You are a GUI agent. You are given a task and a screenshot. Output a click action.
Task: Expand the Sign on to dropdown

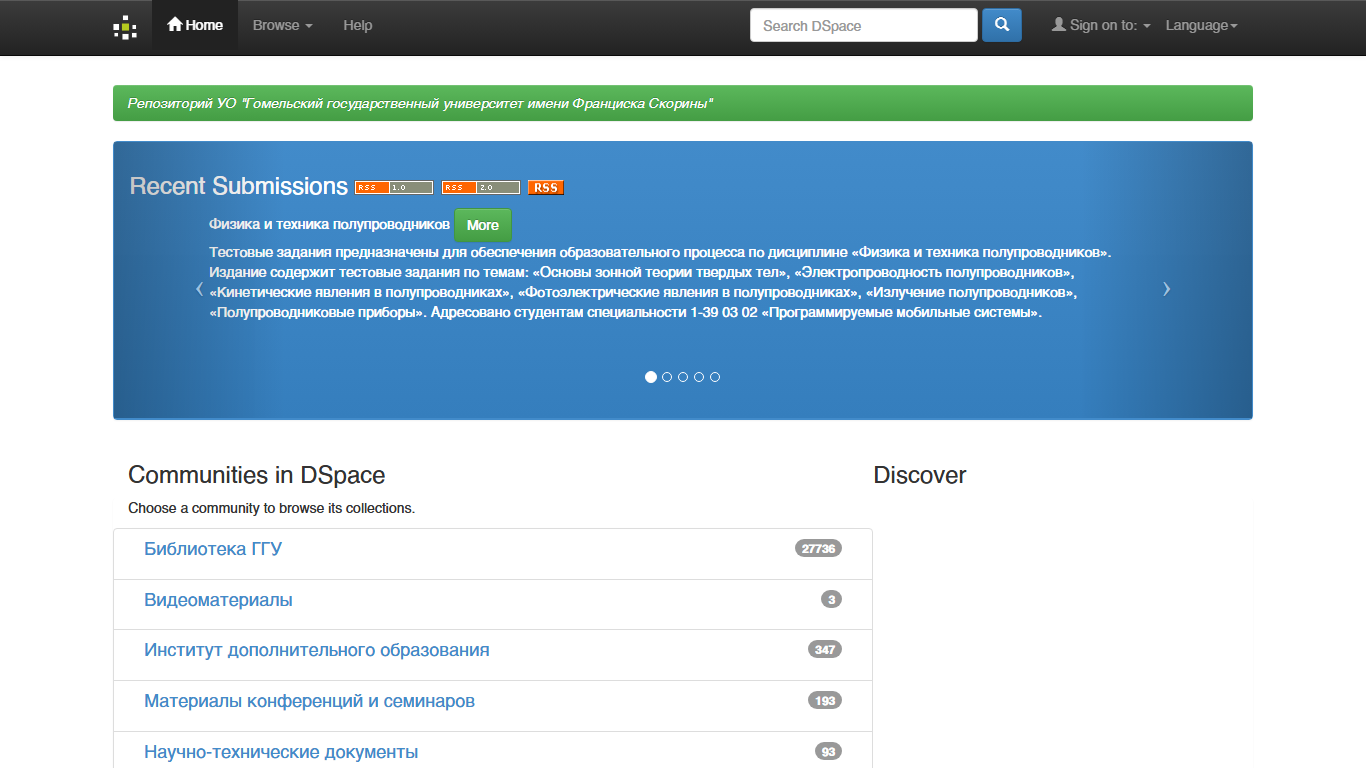click(1101, 25)
